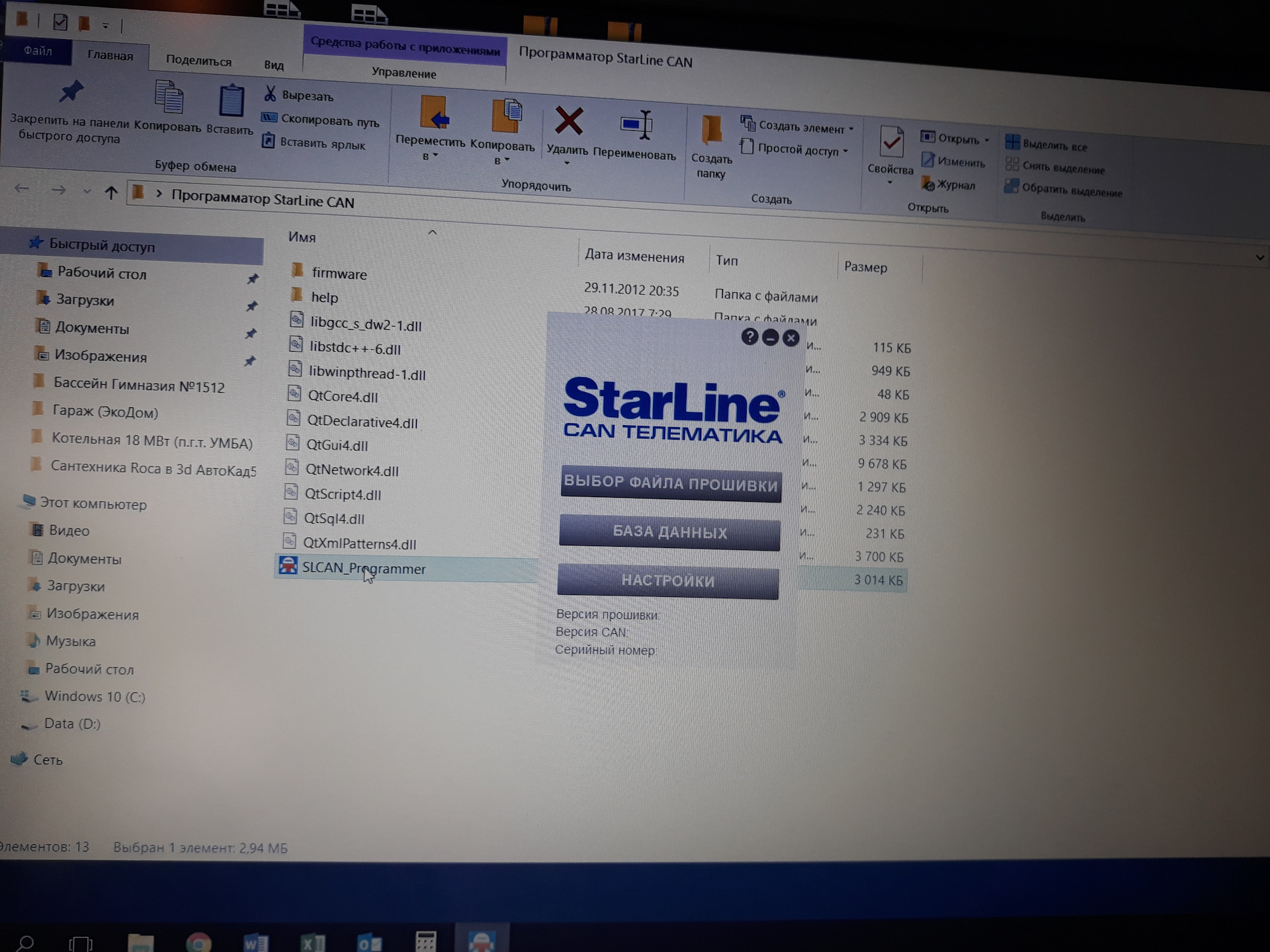Open the File (Файл) tab
The width and height of the screenshot is (1270, 952).
tap(37, 51)
